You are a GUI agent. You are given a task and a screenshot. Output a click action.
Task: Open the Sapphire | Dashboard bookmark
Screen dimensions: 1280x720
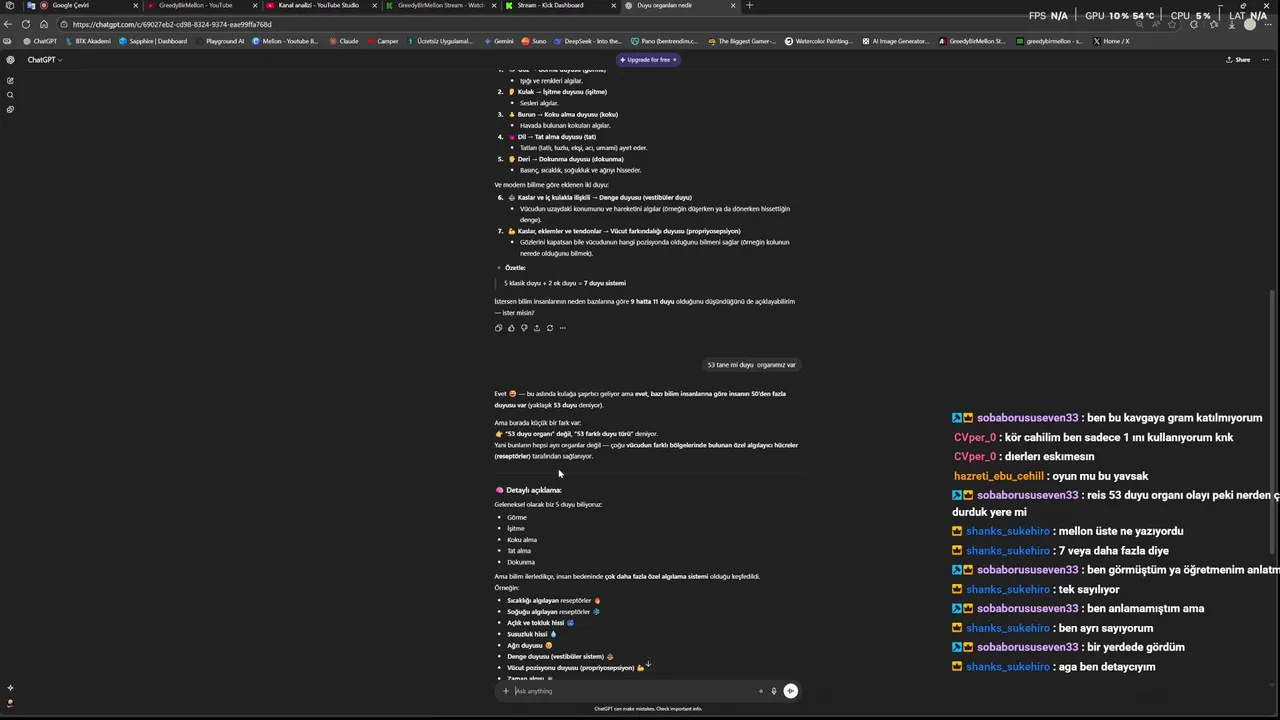coord(152,41)
